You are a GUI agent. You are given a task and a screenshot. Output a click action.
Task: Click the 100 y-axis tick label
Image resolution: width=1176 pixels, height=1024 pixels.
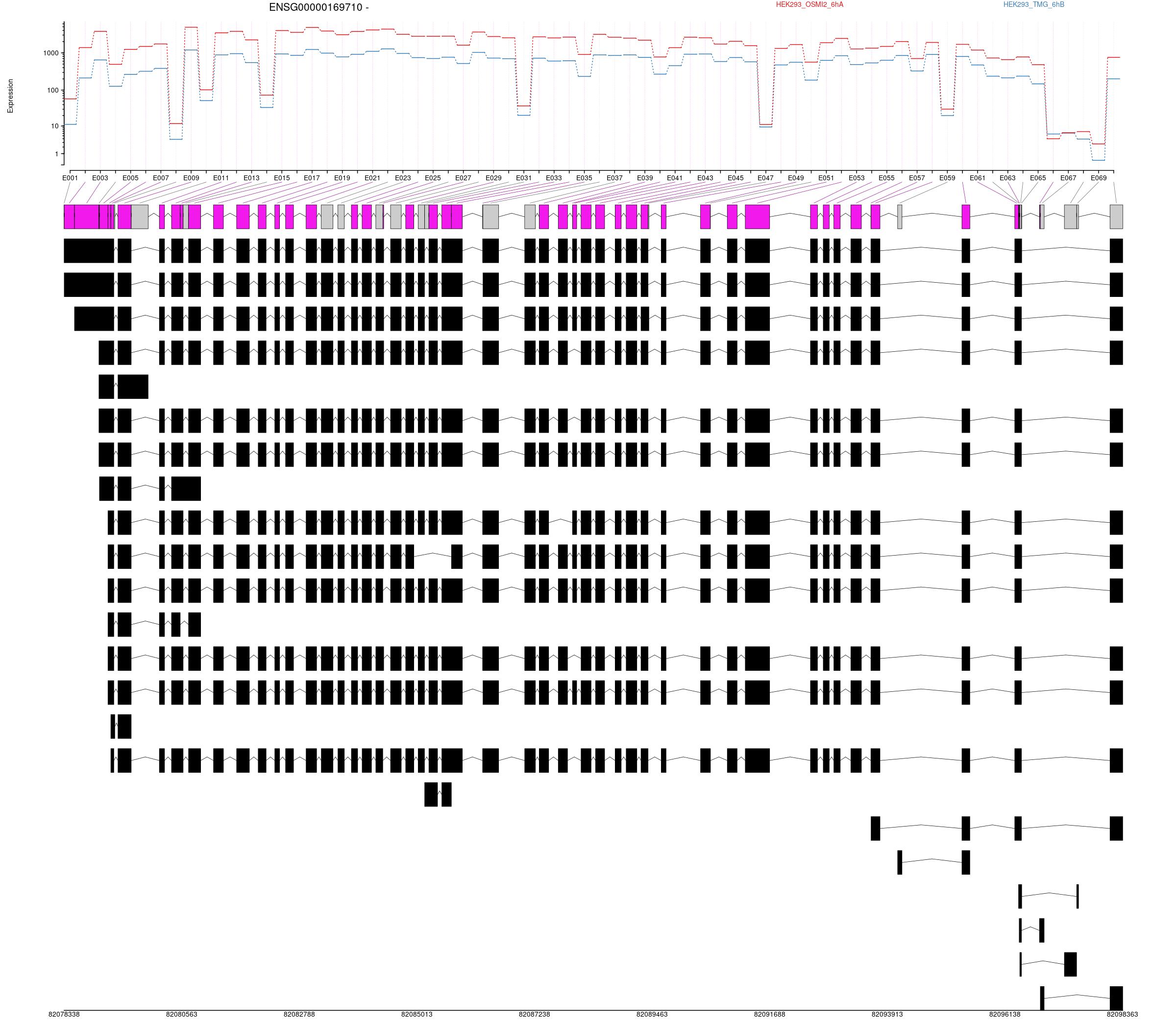[53, 90]
